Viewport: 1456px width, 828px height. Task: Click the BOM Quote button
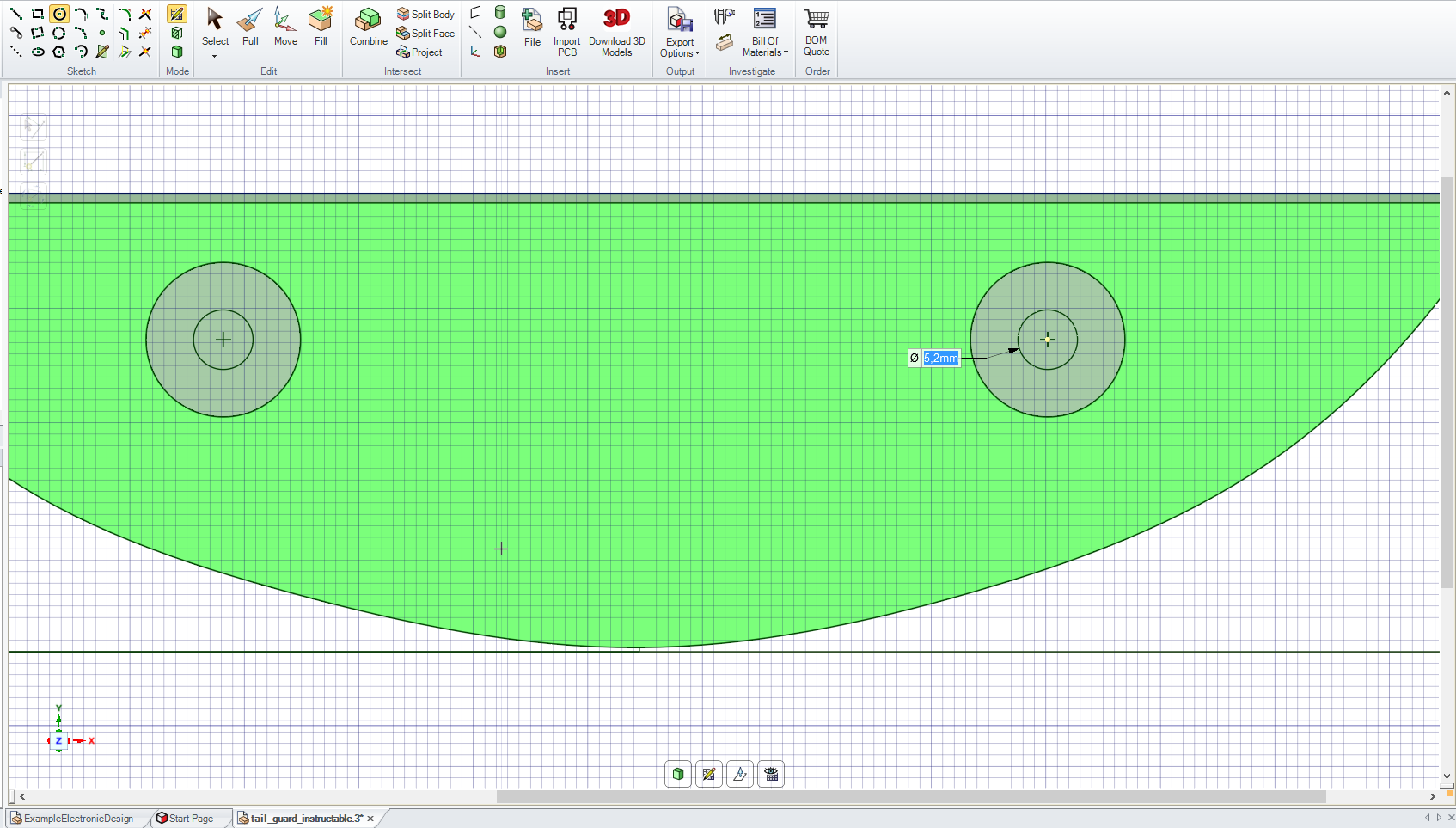[815, 30]
